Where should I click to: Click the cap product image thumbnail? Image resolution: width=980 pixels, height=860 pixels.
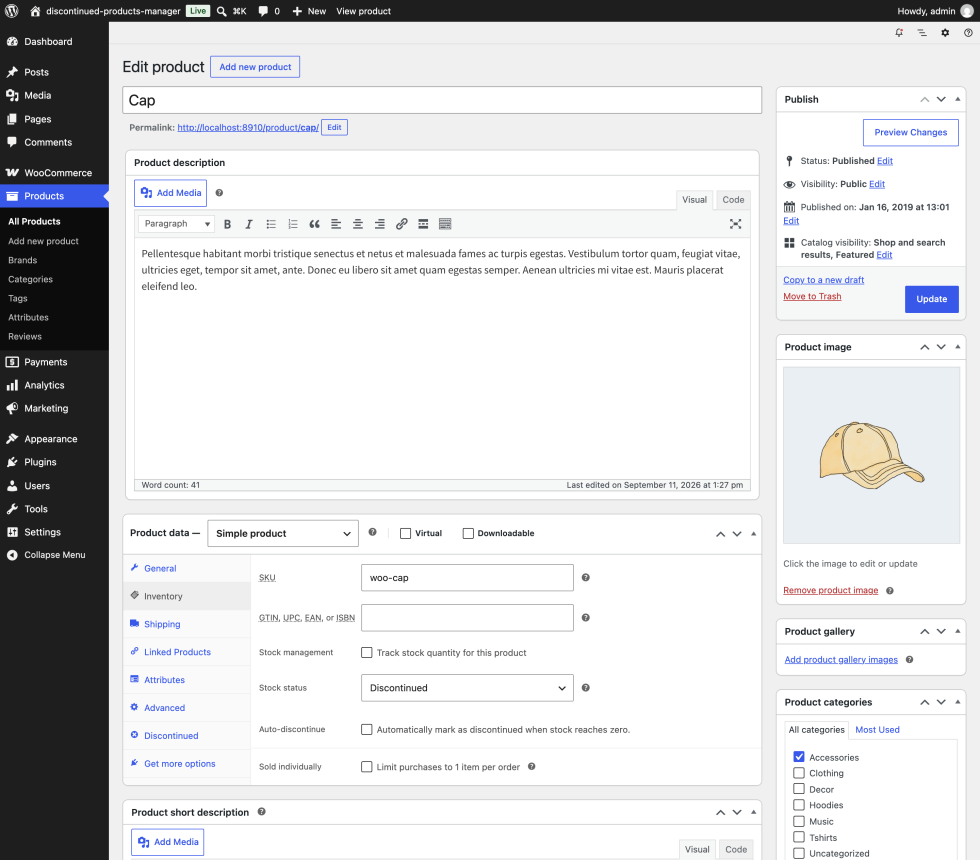tap(871, 455)
